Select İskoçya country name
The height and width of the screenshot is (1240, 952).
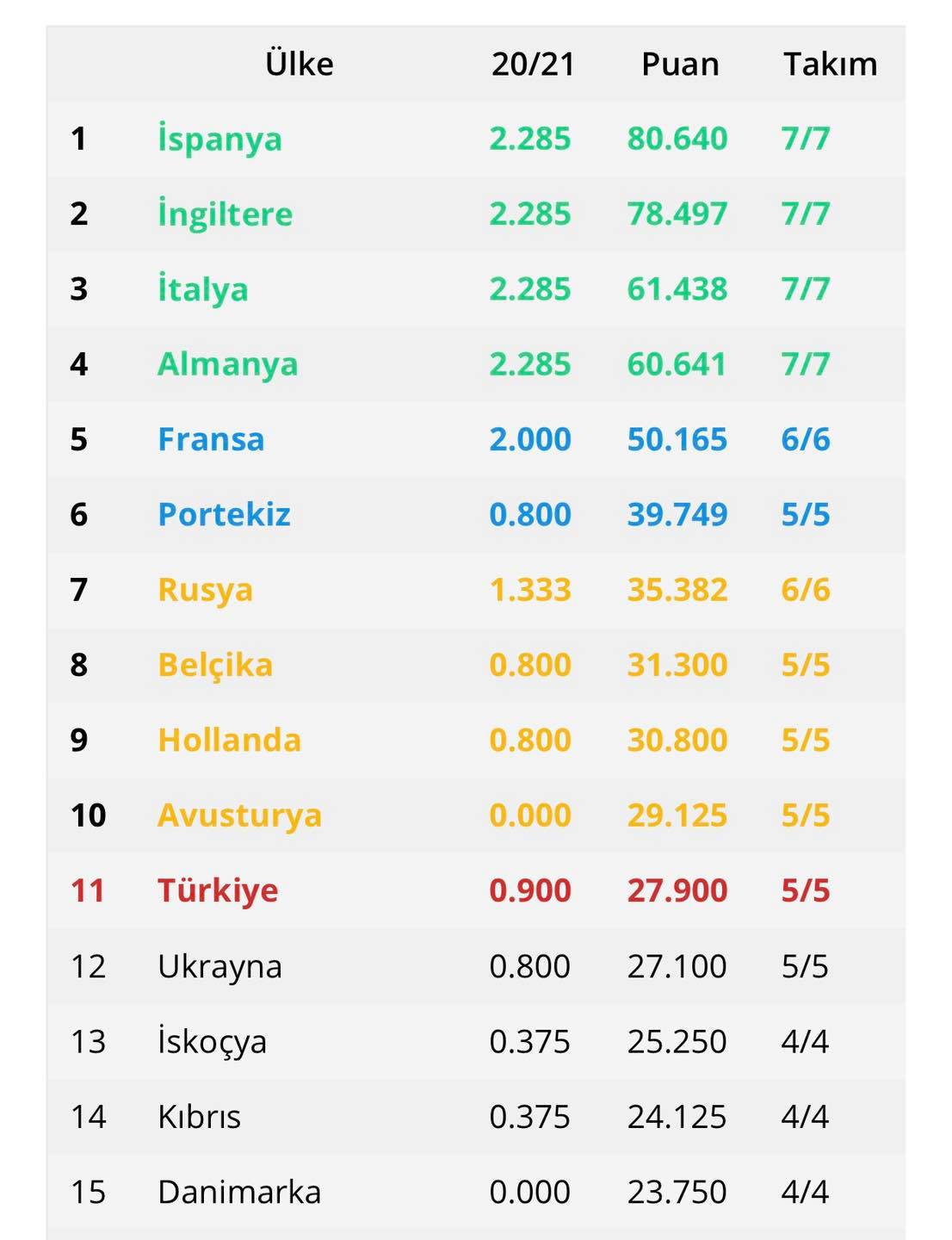point(212,1042)
